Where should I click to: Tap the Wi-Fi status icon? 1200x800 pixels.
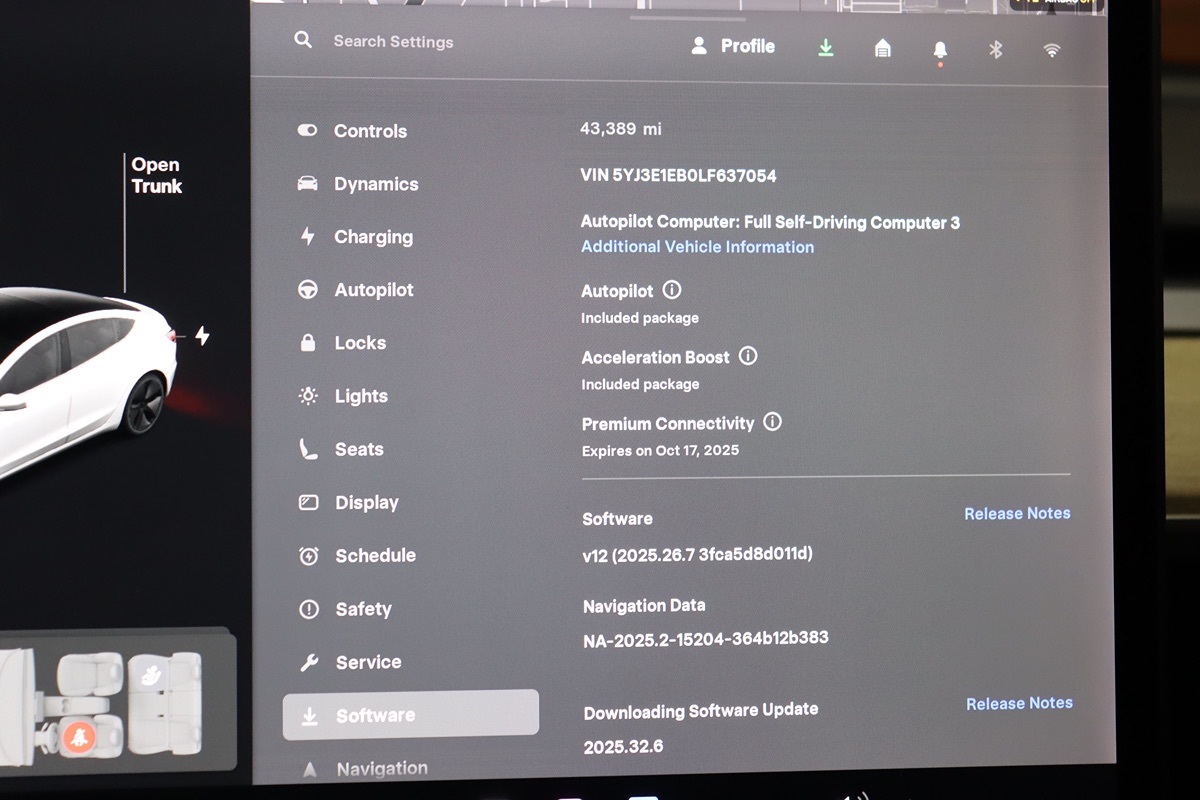1051,50
